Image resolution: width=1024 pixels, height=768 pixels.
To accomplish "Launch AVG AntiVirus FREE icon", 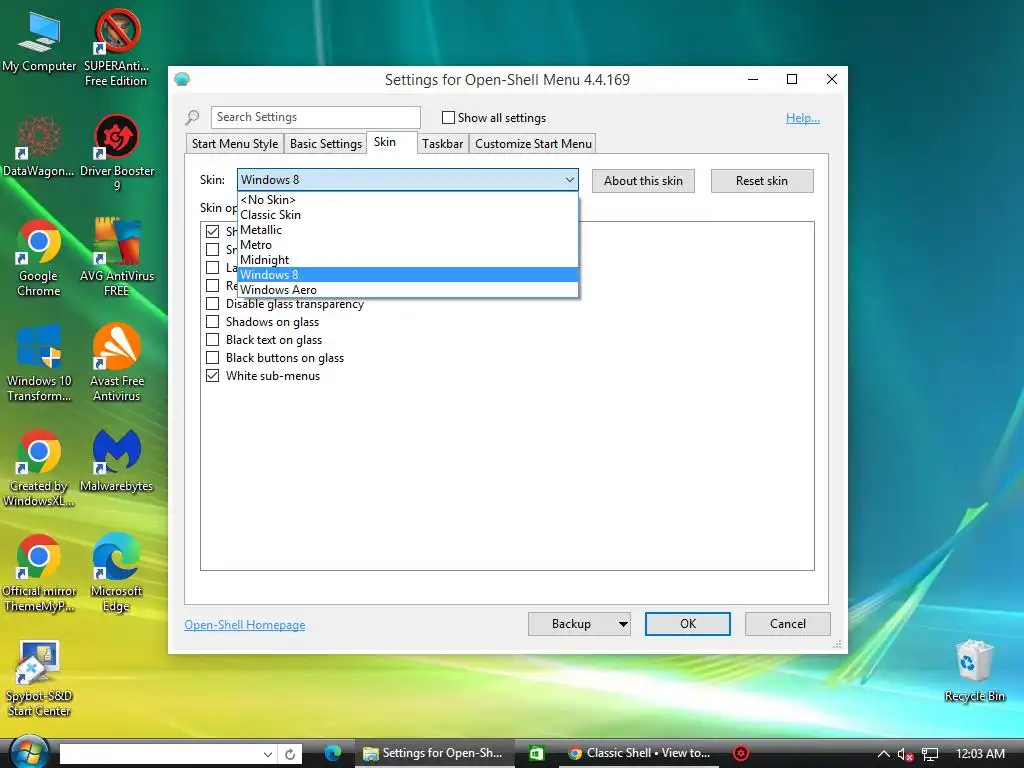I will [x=117, y=257].
